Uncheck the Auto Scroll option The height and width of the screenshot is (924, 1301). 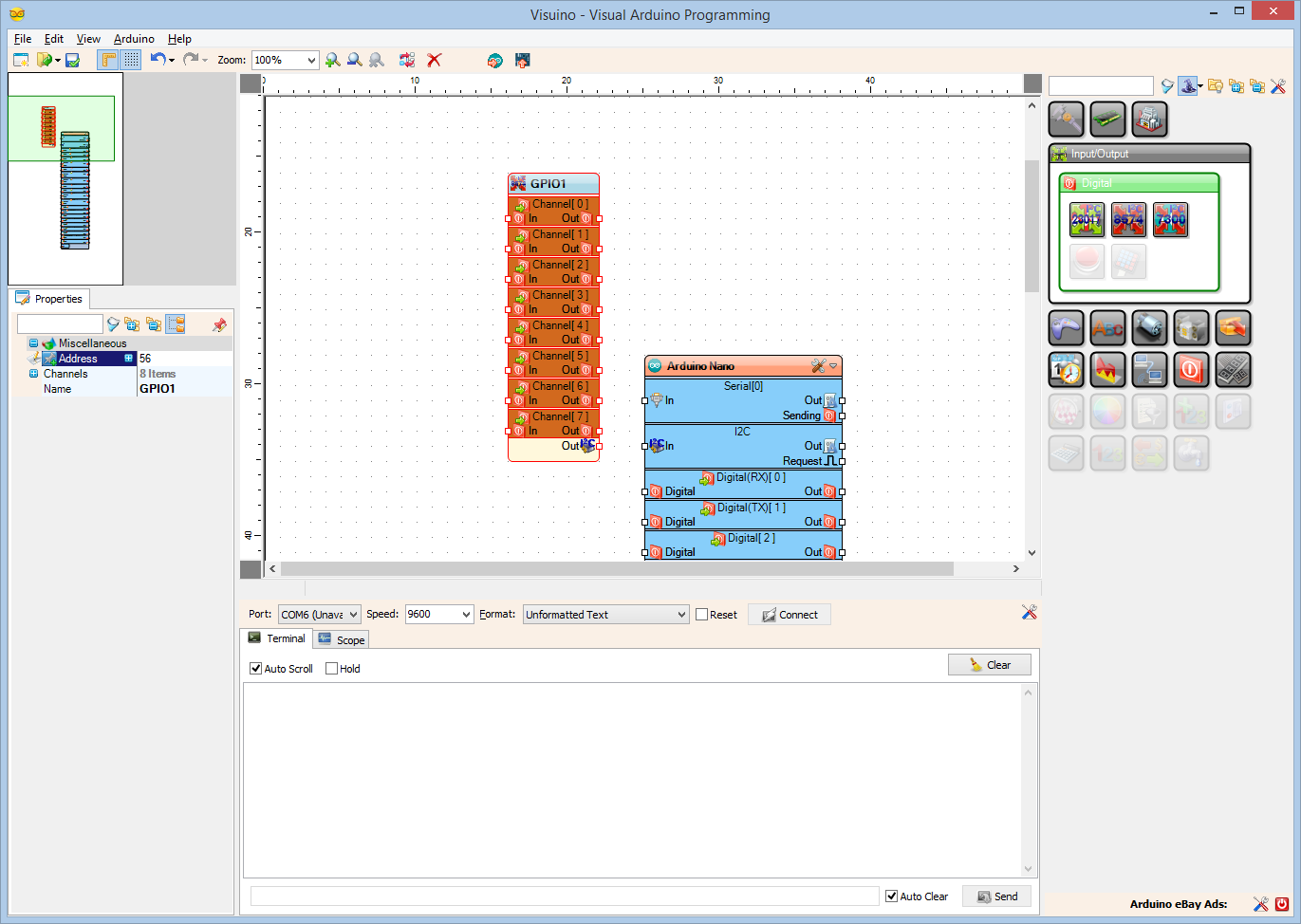coord(255,668)
